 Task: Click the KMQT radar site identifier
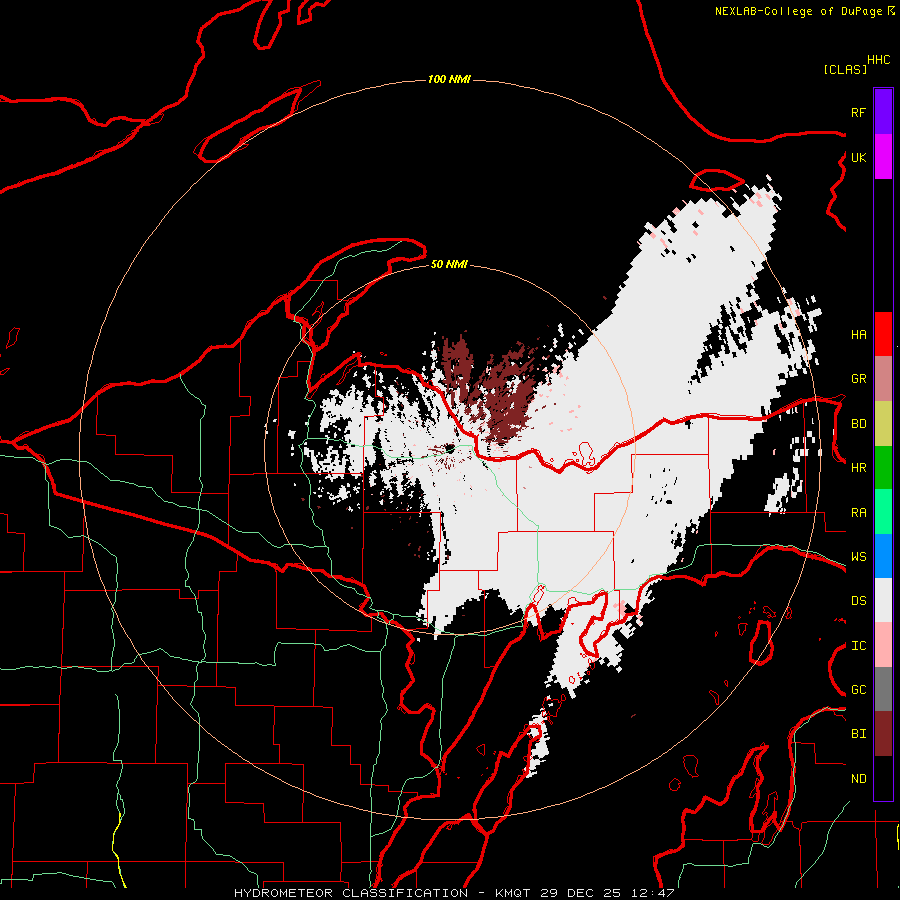513,893
